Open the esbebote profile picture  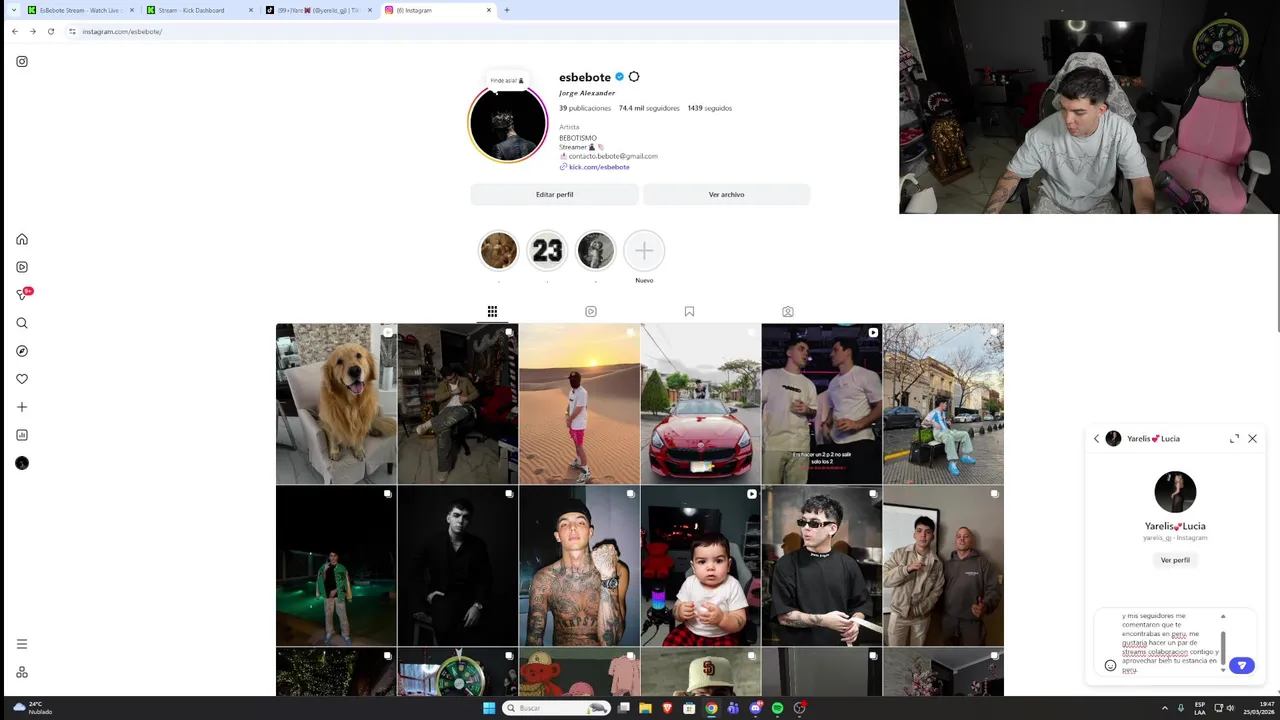508,123
